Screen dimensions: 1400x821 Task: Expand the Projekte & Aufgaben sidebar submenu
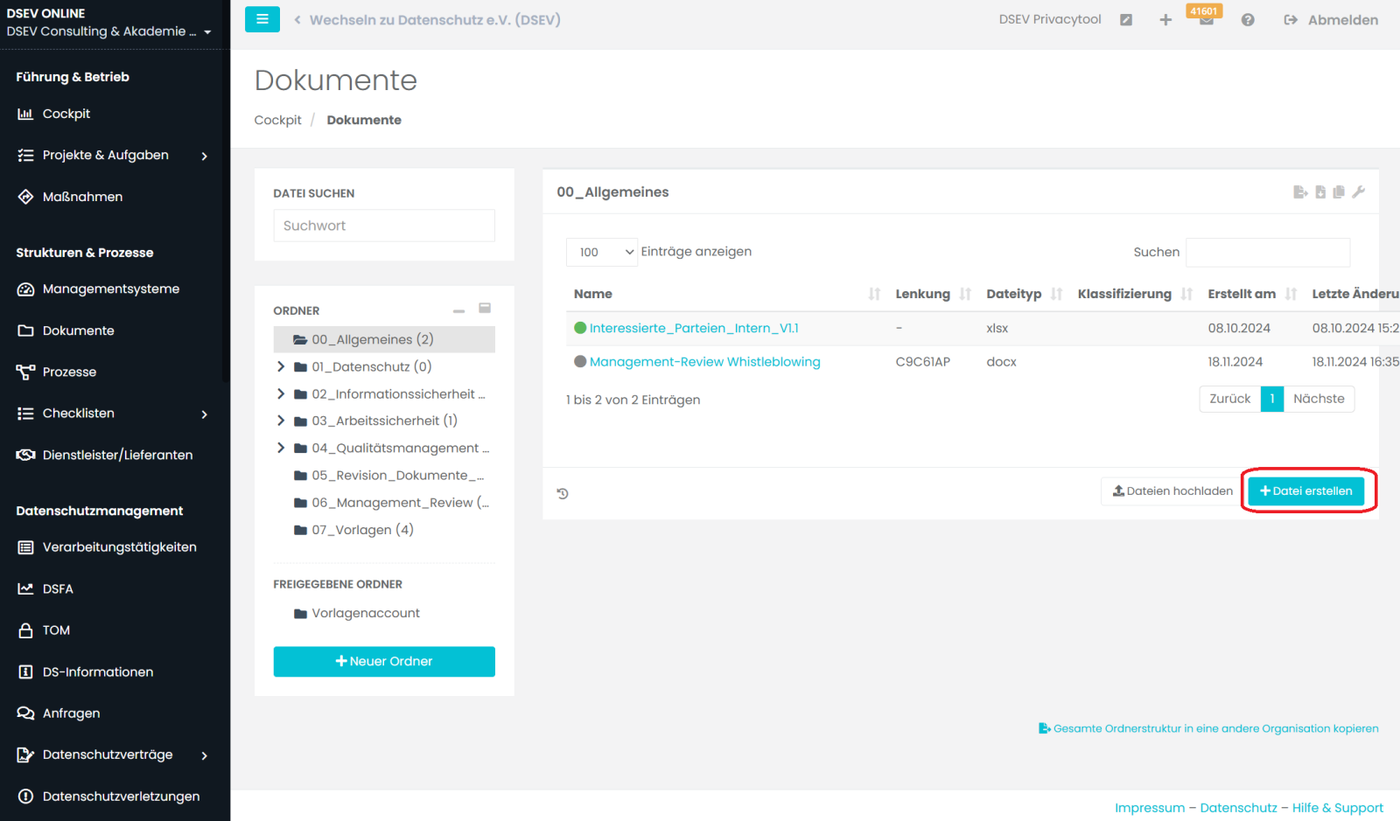pyautogui.click(x=204, y=156)
